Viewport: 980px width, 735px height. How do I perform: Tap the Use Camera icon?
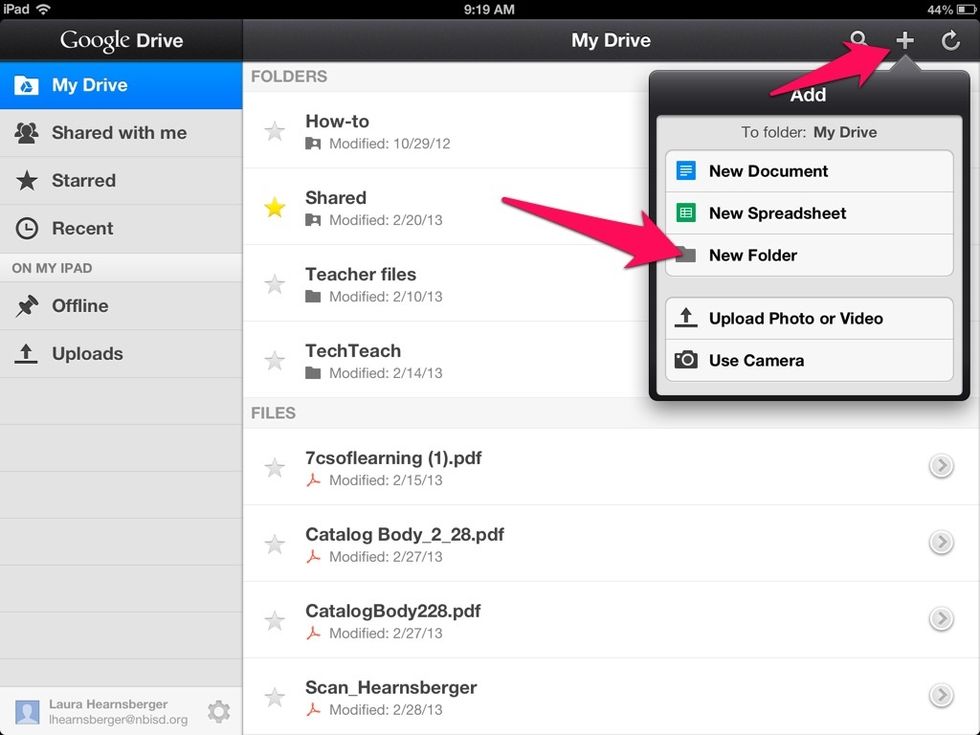coord(686,360)
